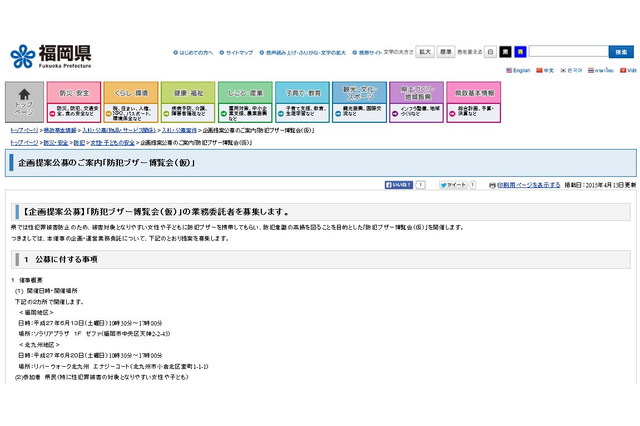Viewport: 640px width, 426px height.
Task: Click the arrow icon under くらし・環境
Action: [x=109, y=113]
